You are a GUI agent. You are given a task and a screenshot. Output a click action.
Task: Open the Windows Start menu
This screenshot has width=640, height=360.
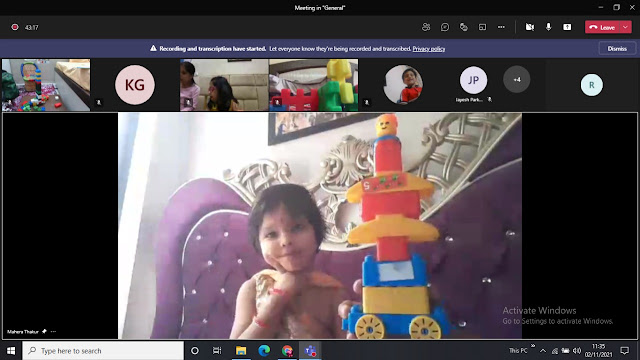(x=11, y=351)
